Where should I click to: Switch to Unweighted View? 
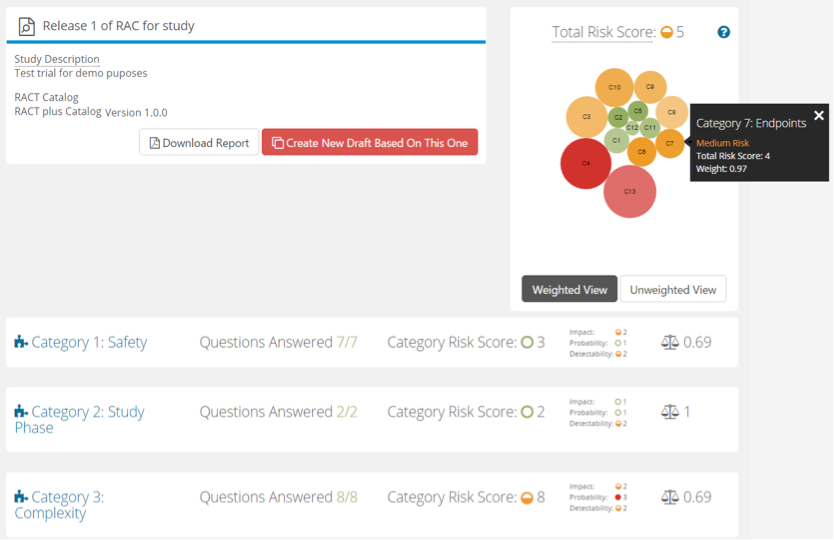pyautogui.click(x=673, y=289)
